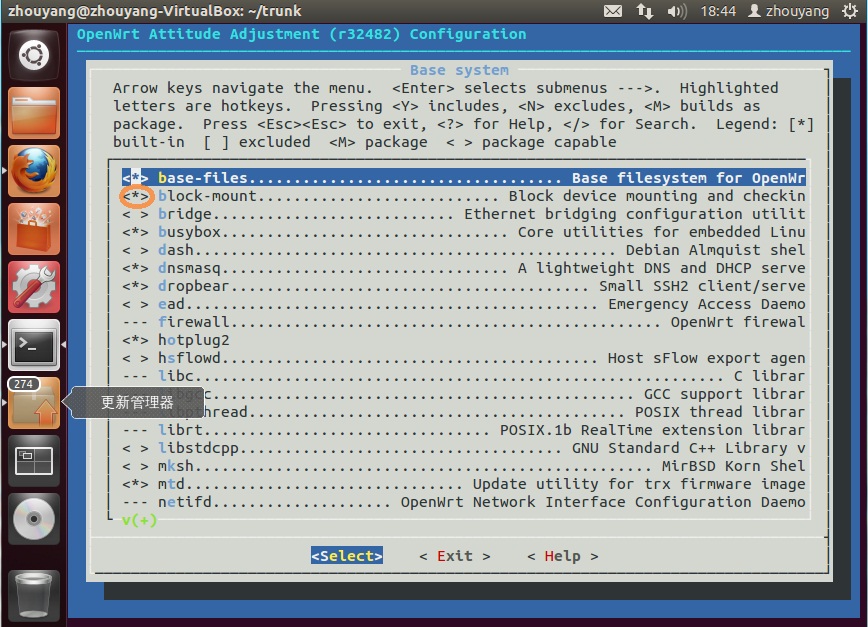Screen dimensions: 868x627
Task: Click the v(+) scroll-down indicator
Action: pyautogui.click(x=140, y=520)
